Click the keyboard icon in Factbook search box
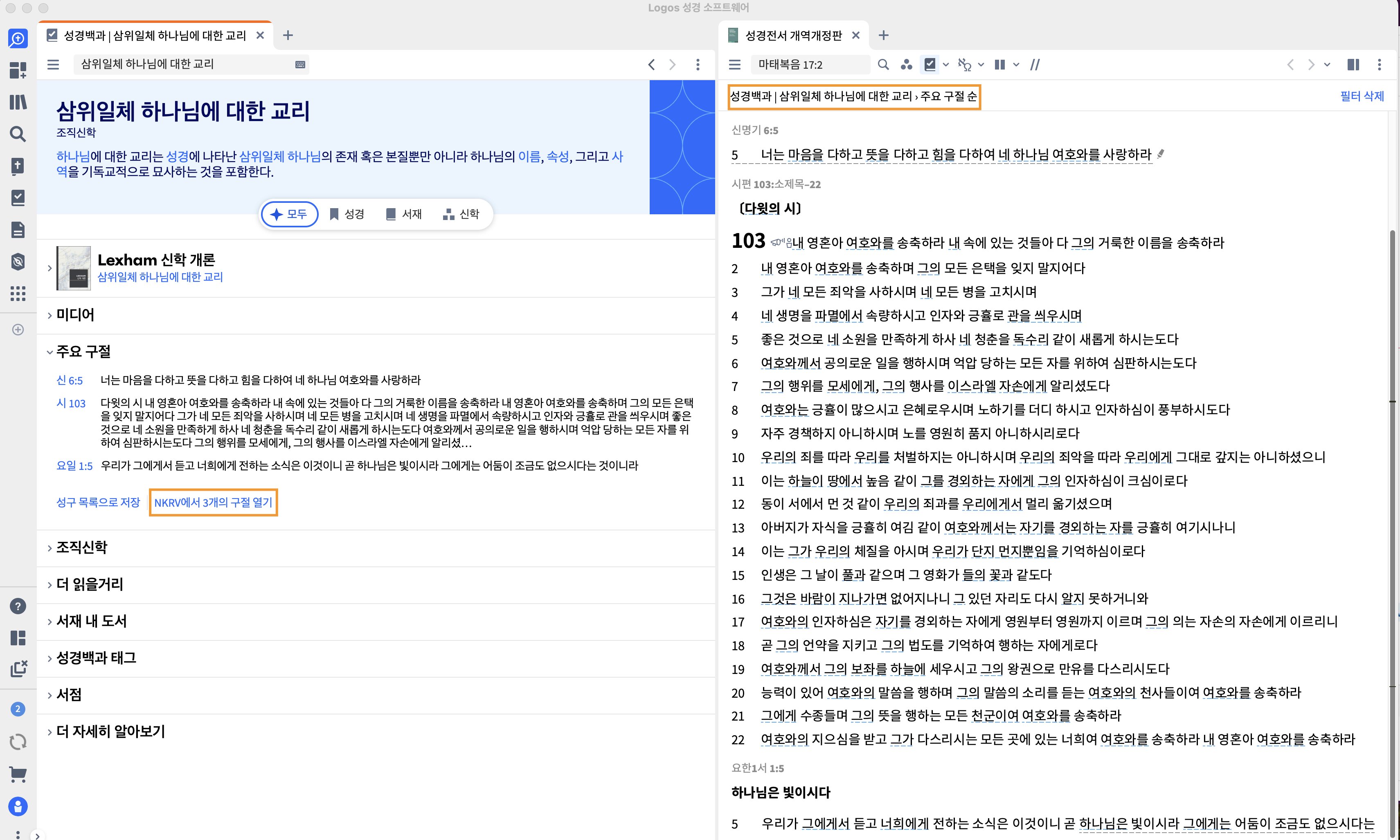This screenshot has height=840, width=1400. 300,65
